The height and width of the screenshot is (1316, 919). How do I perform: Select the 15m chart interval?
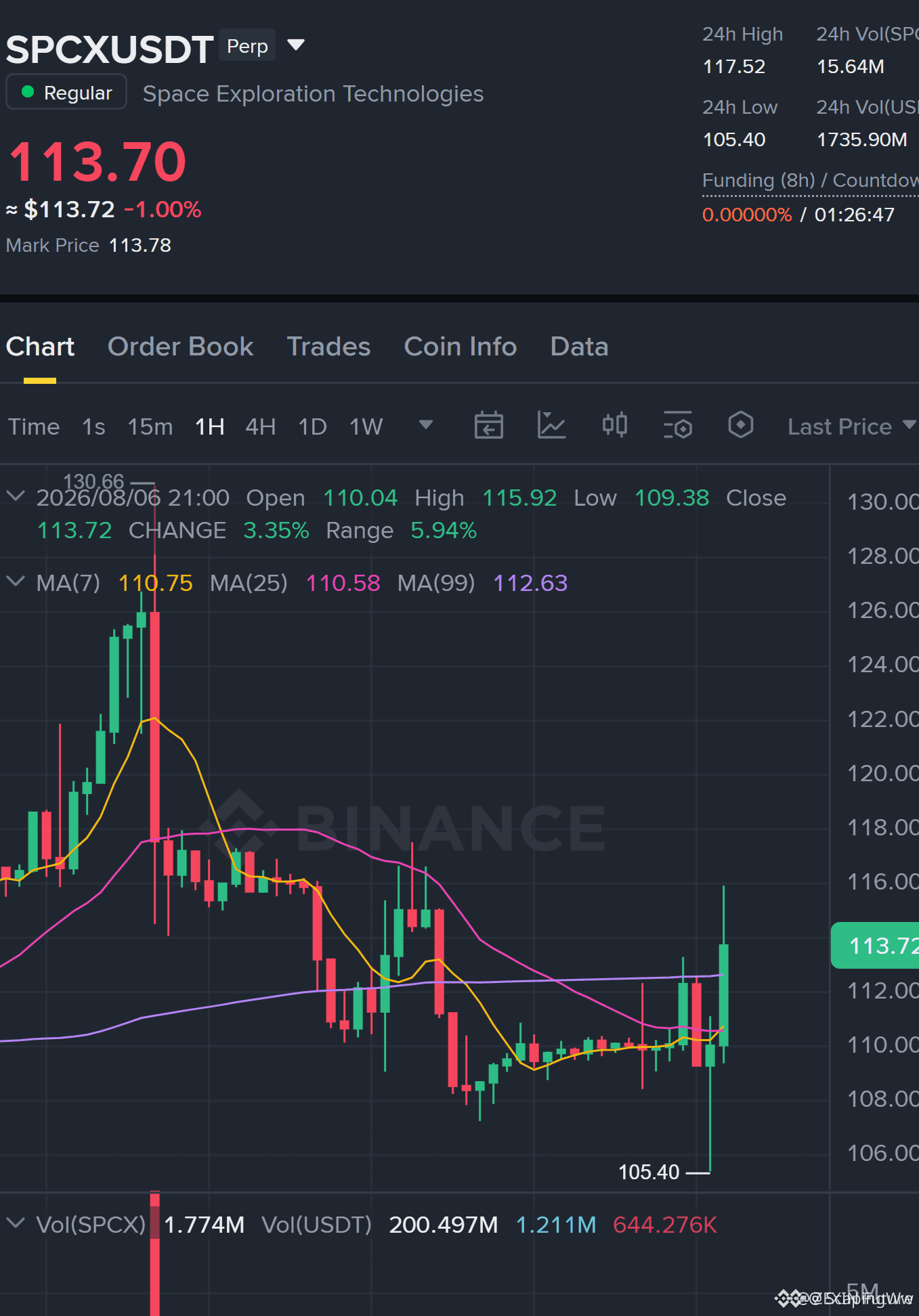(150, 426)
